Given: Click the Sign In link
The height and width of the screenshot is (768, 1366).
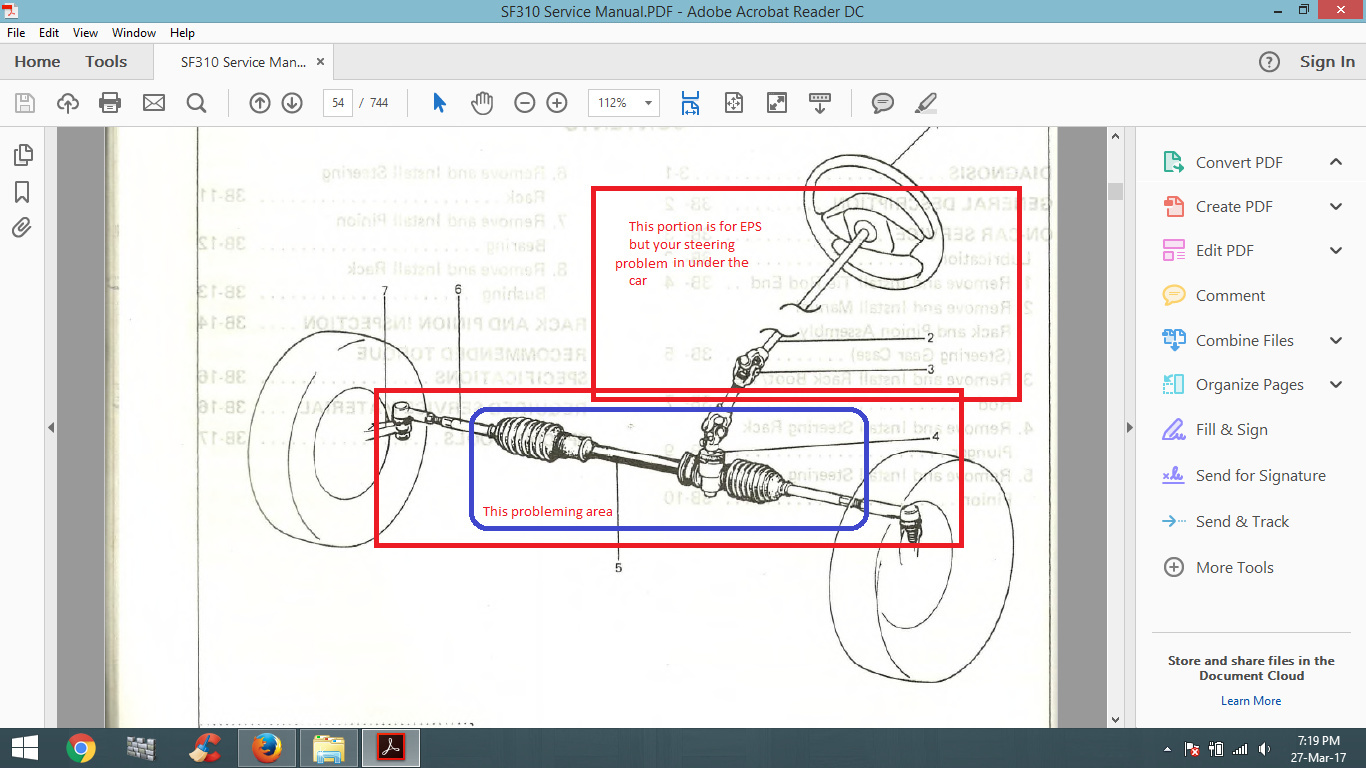Looking at the screenshot, I should pyautogui.click(x=1327, y=62).
